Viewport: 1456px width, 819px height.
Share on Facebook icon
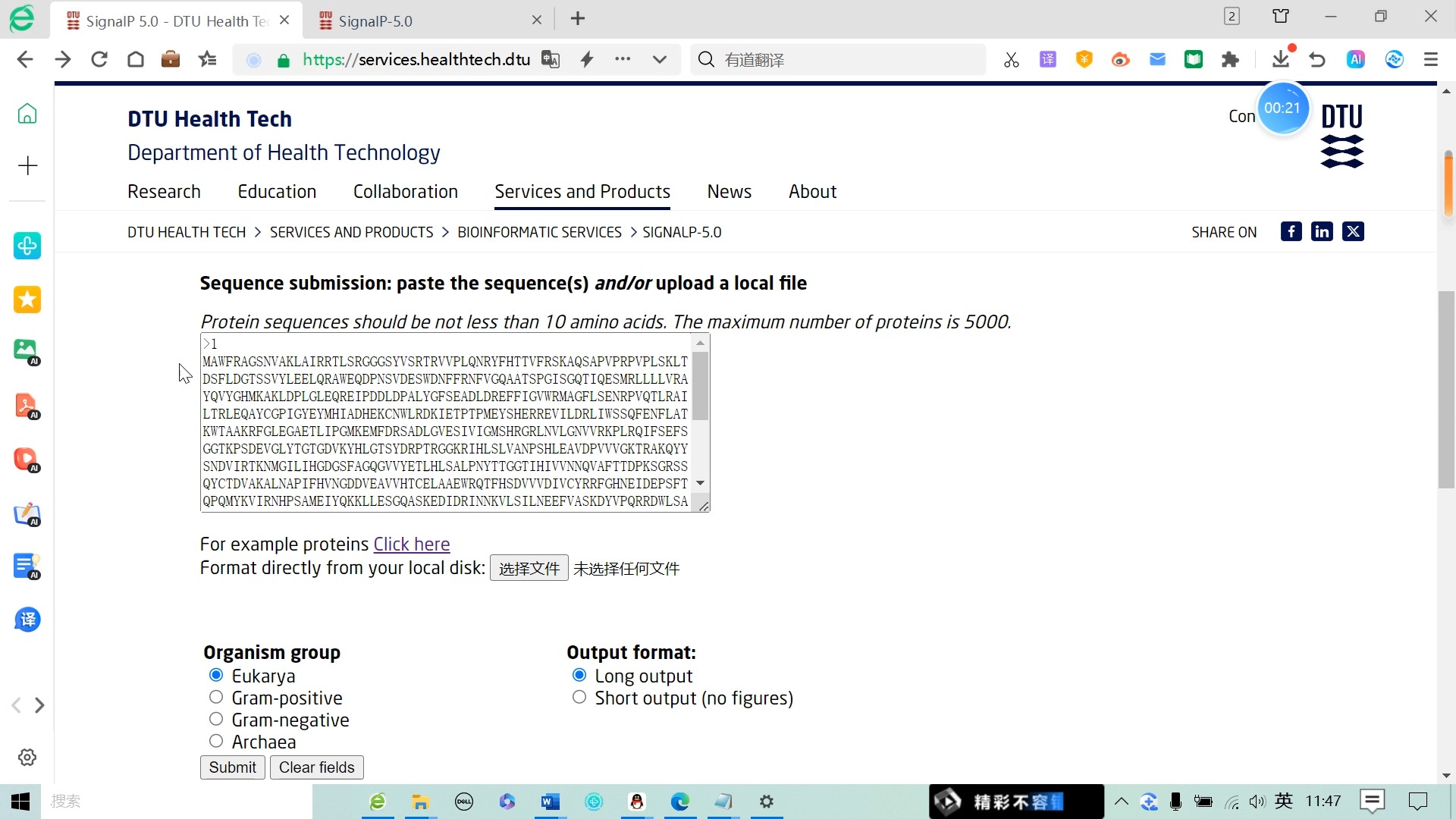(x=1291, y=231)
